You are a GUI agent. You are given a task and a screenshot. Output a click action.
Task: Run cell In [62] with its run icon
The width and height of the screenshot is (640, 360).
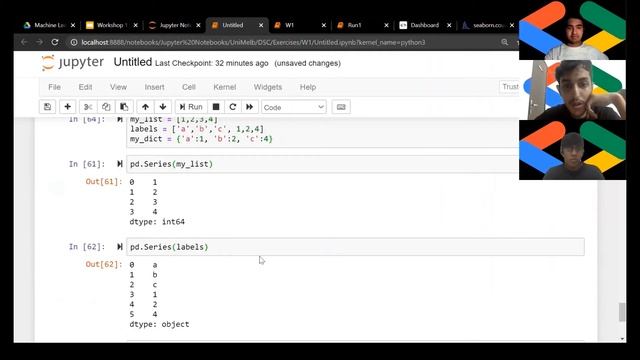120,247
